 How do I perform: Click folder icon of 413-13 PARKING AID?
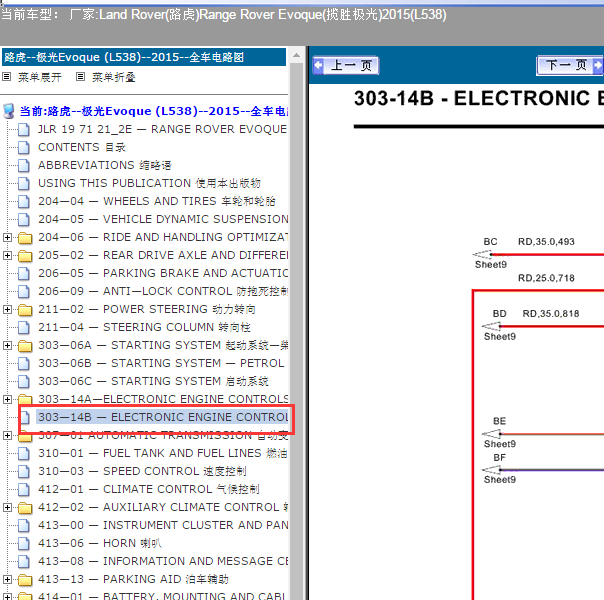coord(25,580)
